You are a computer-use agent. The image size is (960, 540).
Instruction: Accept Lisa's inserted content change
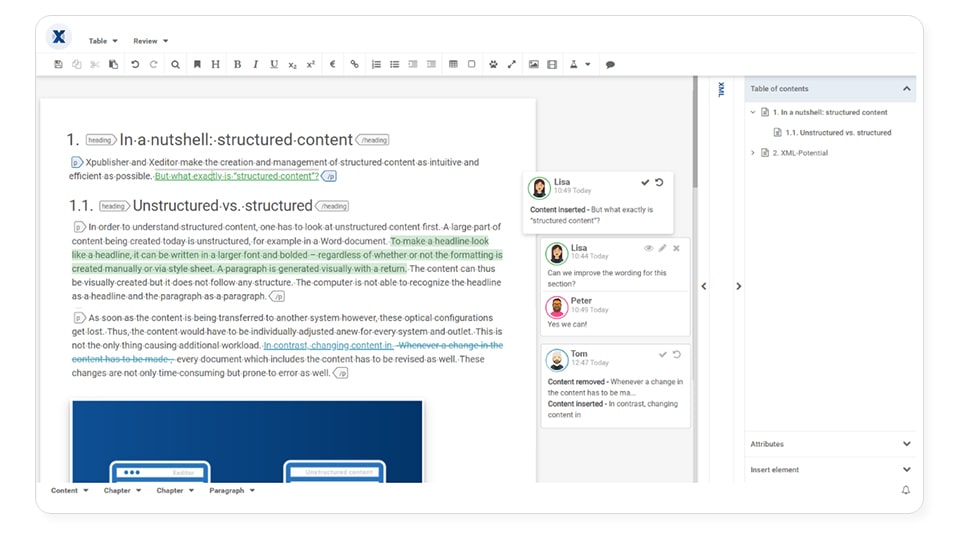pos(645,182)
